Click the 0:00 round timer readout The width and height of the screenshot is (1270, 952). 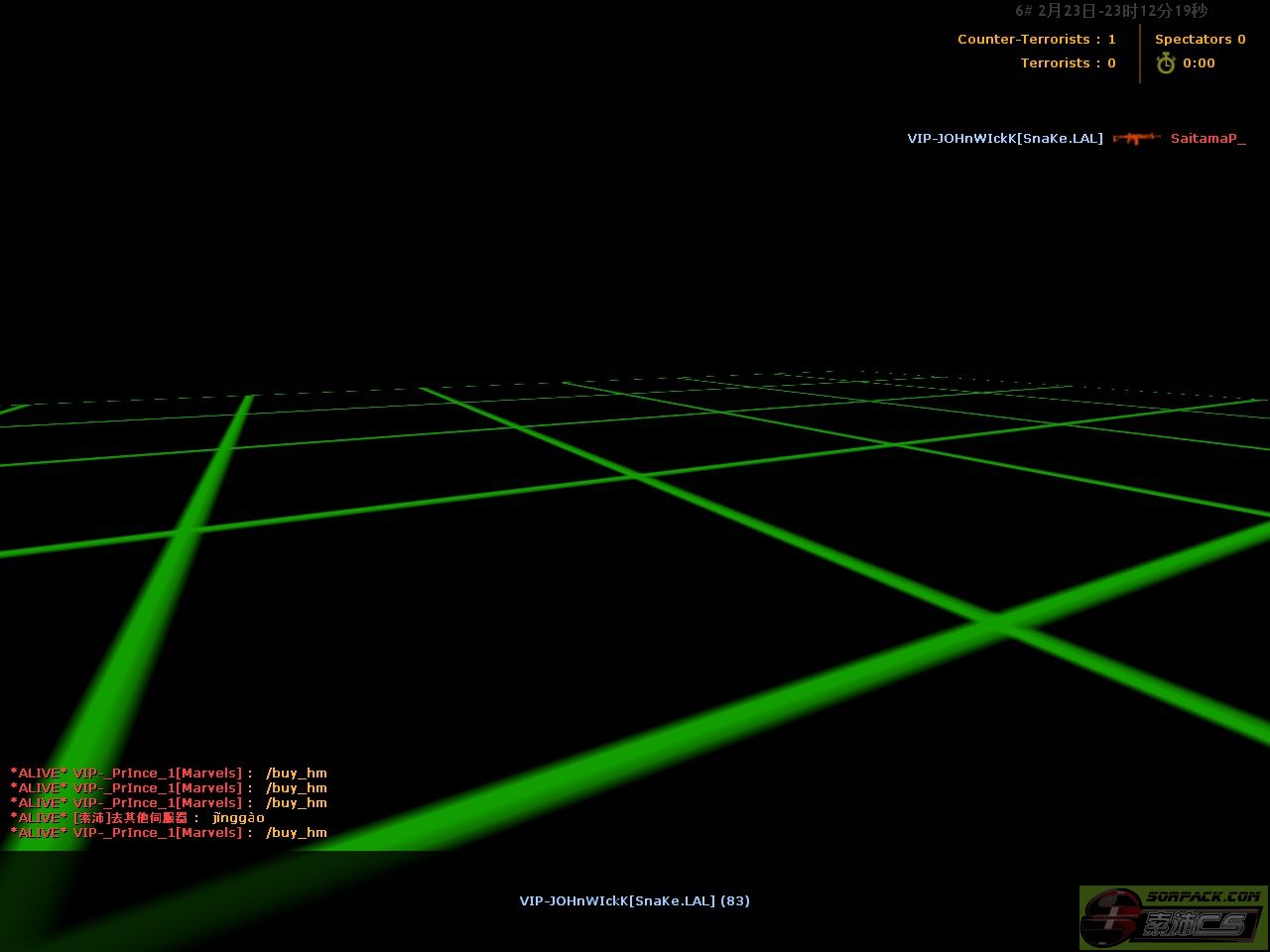coord(1199,63)
